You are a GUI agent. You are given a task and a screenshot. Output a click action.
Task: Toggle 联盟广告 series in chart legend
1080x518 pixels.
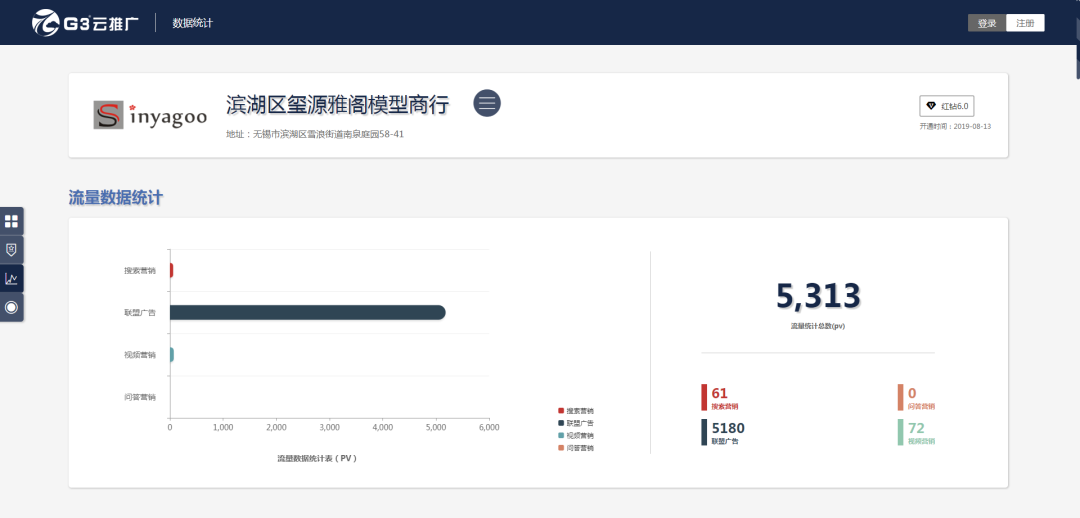coord(574,423)
